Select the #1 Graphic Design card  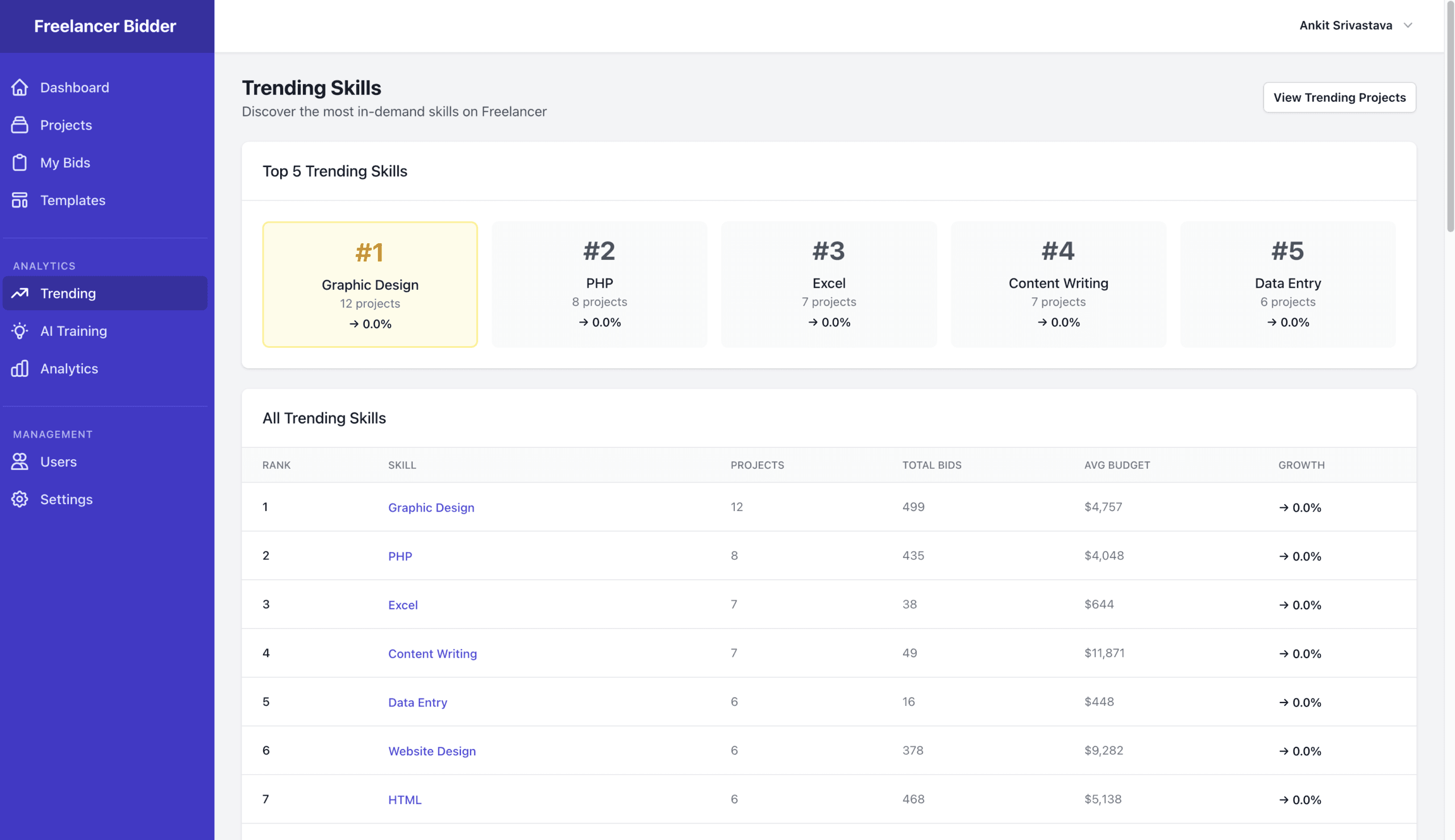coord(370,284)
